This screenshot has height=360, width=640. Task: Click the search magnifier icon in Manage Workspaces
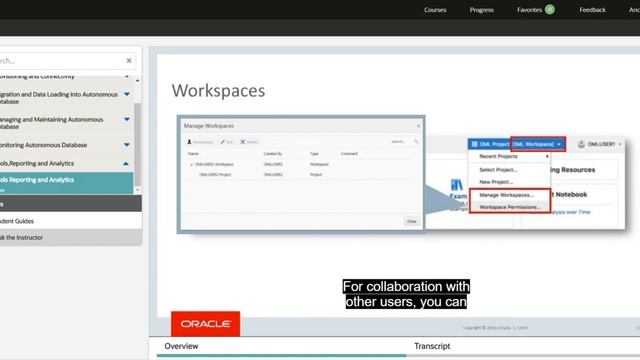pyautogui.click(x=416, y=141)
